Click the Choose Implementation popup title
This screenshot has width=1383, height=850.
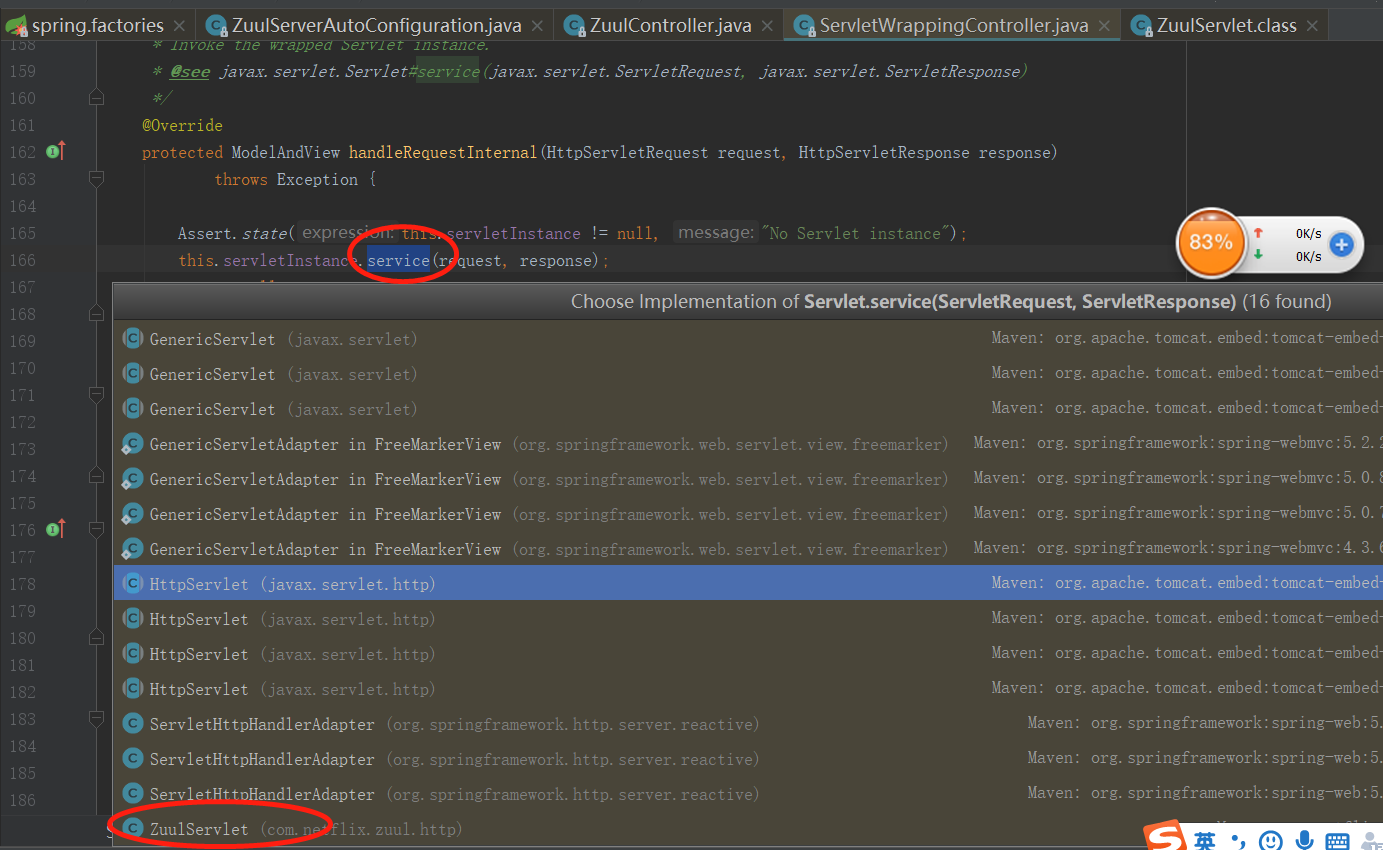pyautogui.click(x=951, y=301)
